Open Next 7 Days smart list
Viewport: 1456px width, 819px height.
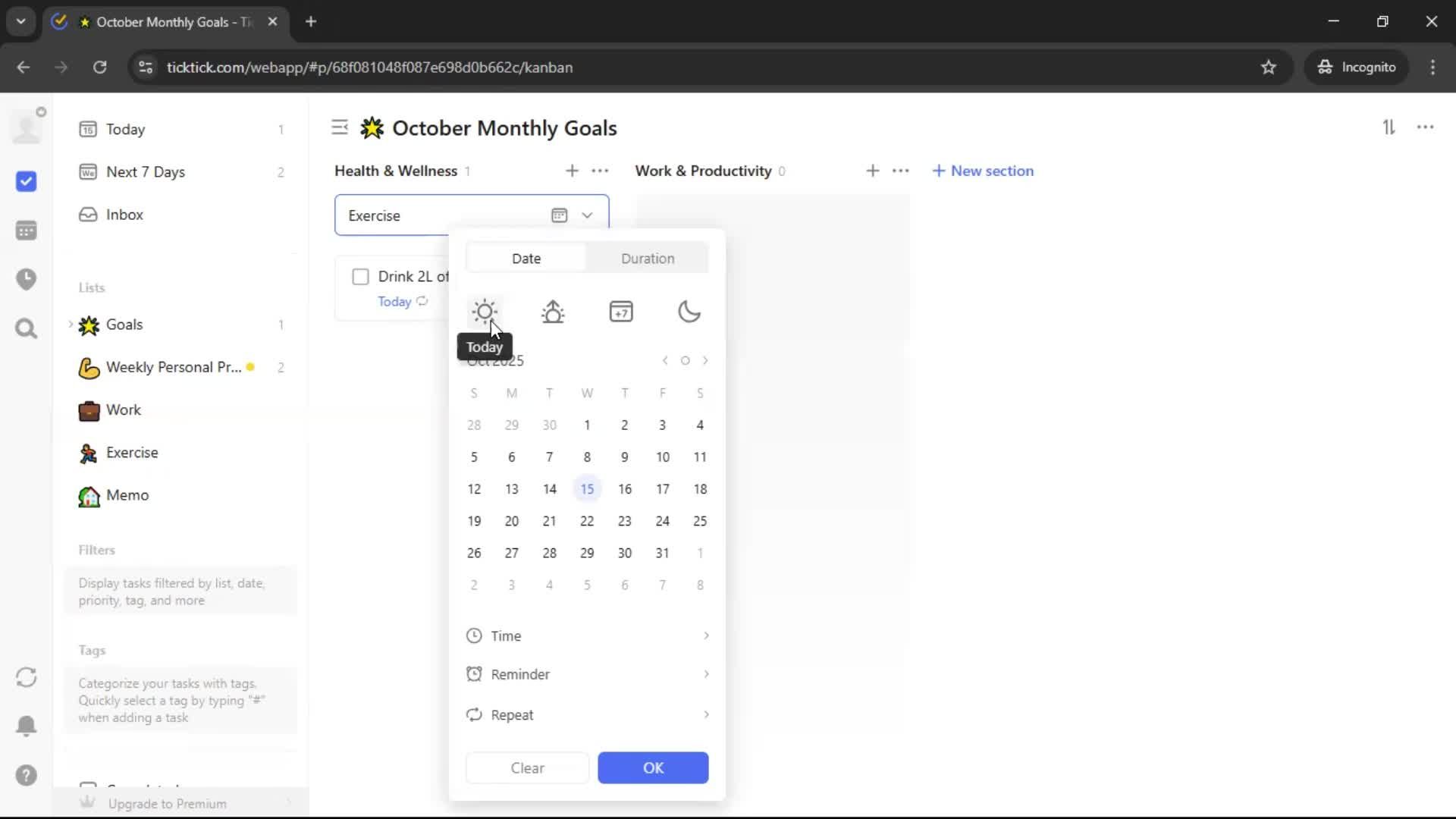(x=146, y=172)
